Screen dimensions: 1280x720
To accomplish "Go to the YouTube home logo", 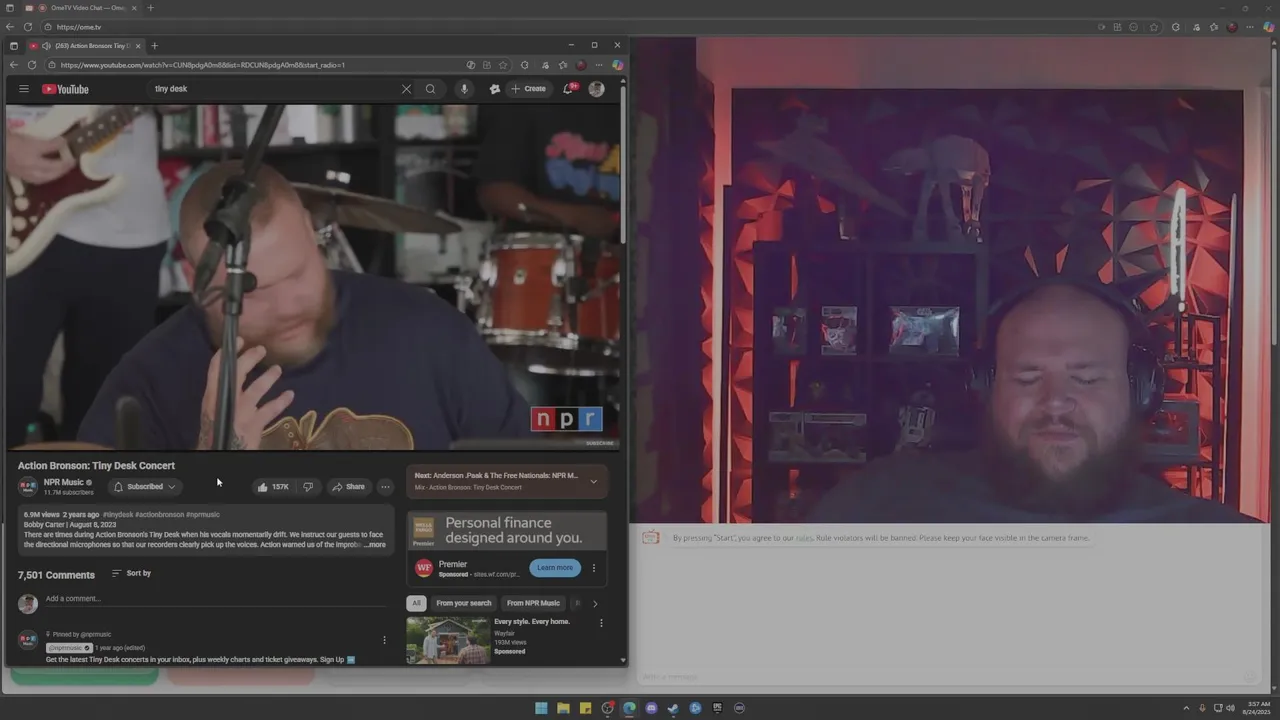I will [65, 89].
